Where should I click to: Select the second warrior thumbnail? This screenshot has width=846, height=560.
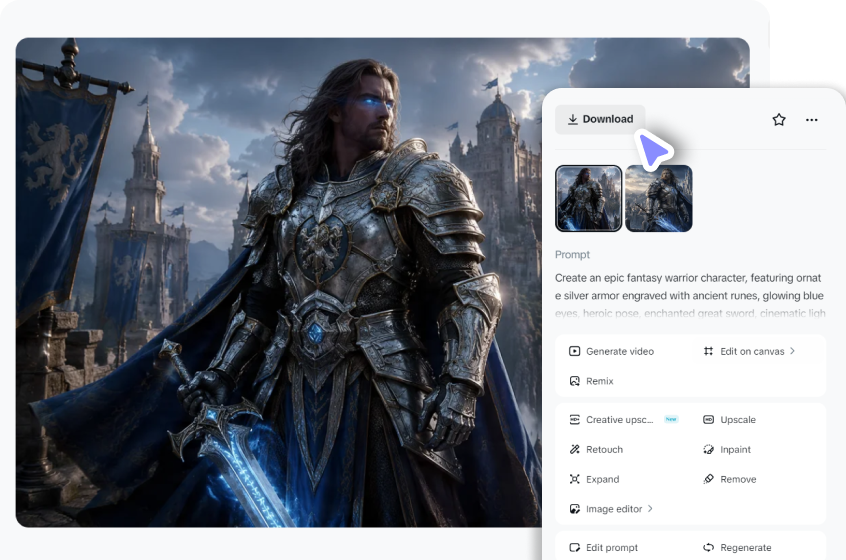(x=659, y=199)
